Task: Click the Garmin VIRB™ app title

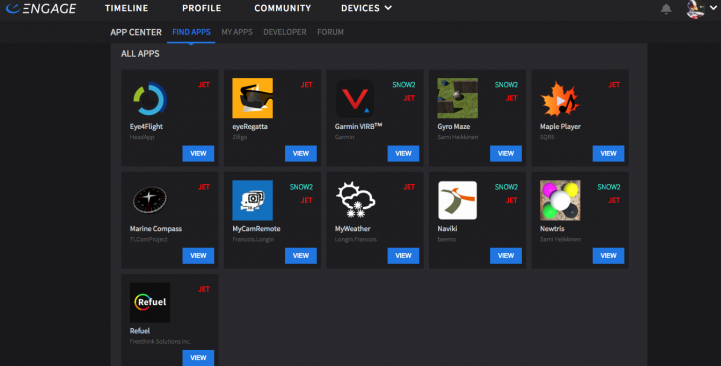Action: 359,126
